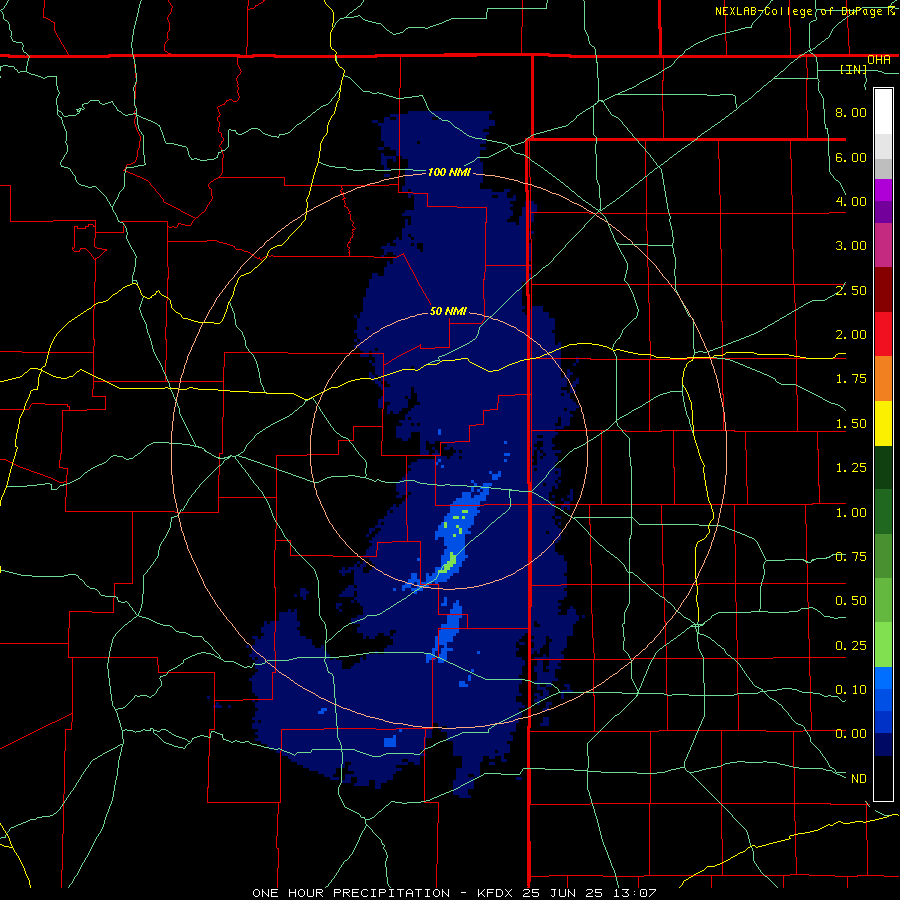The height and width of the screenshot is (900, 900).
Task: Select the 0.25 legend value
Action: tap(851, 646)
